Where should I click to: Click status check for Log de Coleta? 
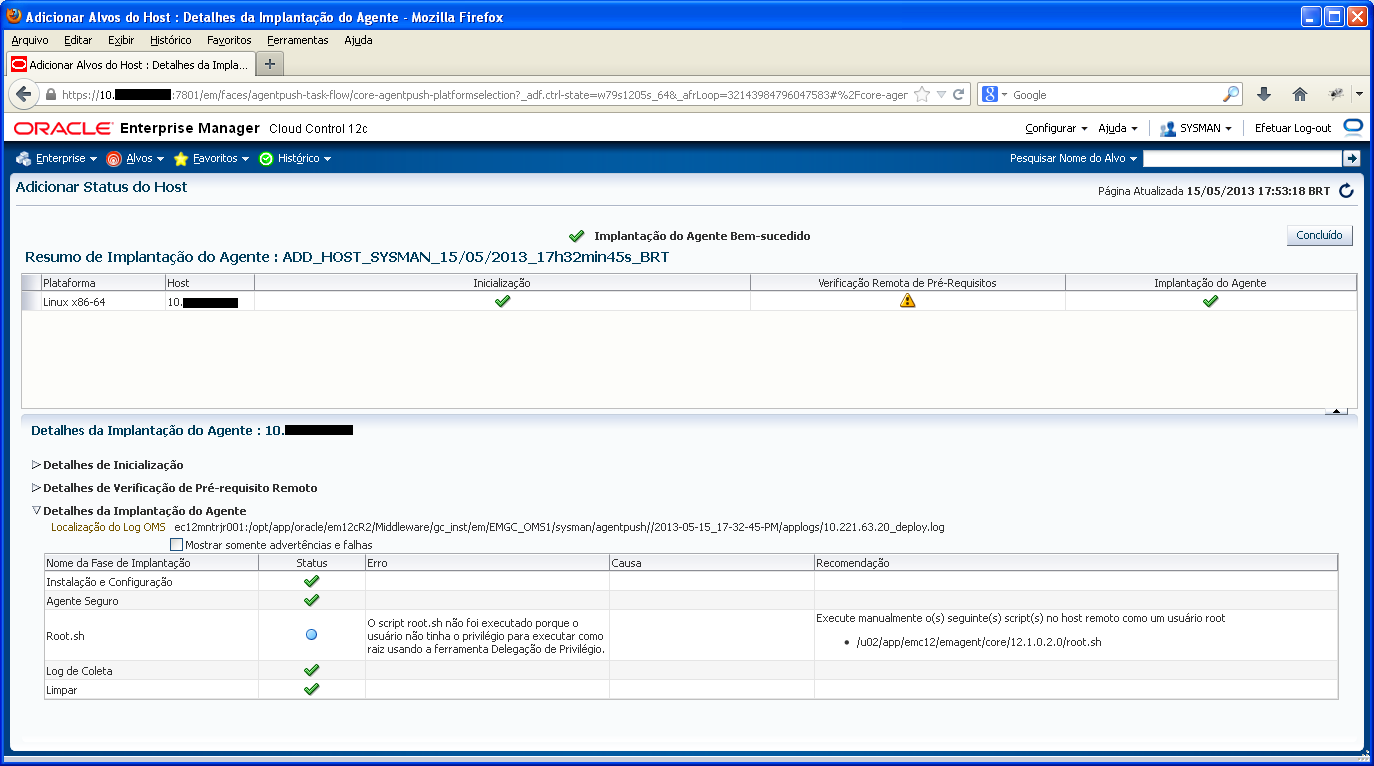[311, 670]
